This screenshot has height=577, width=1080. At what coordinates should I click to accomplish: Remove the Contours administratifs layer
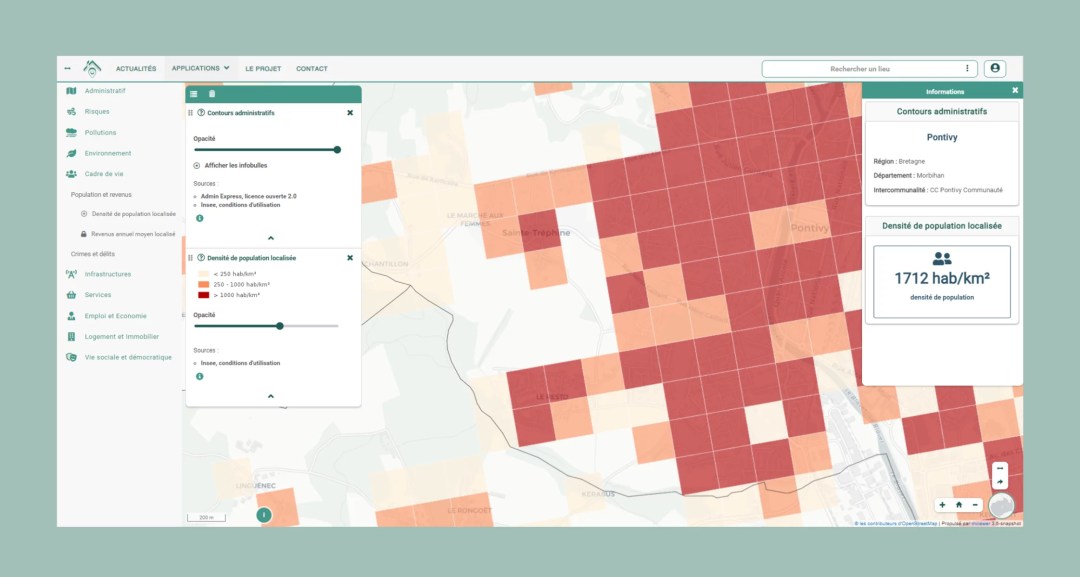[x=350, y=112]
